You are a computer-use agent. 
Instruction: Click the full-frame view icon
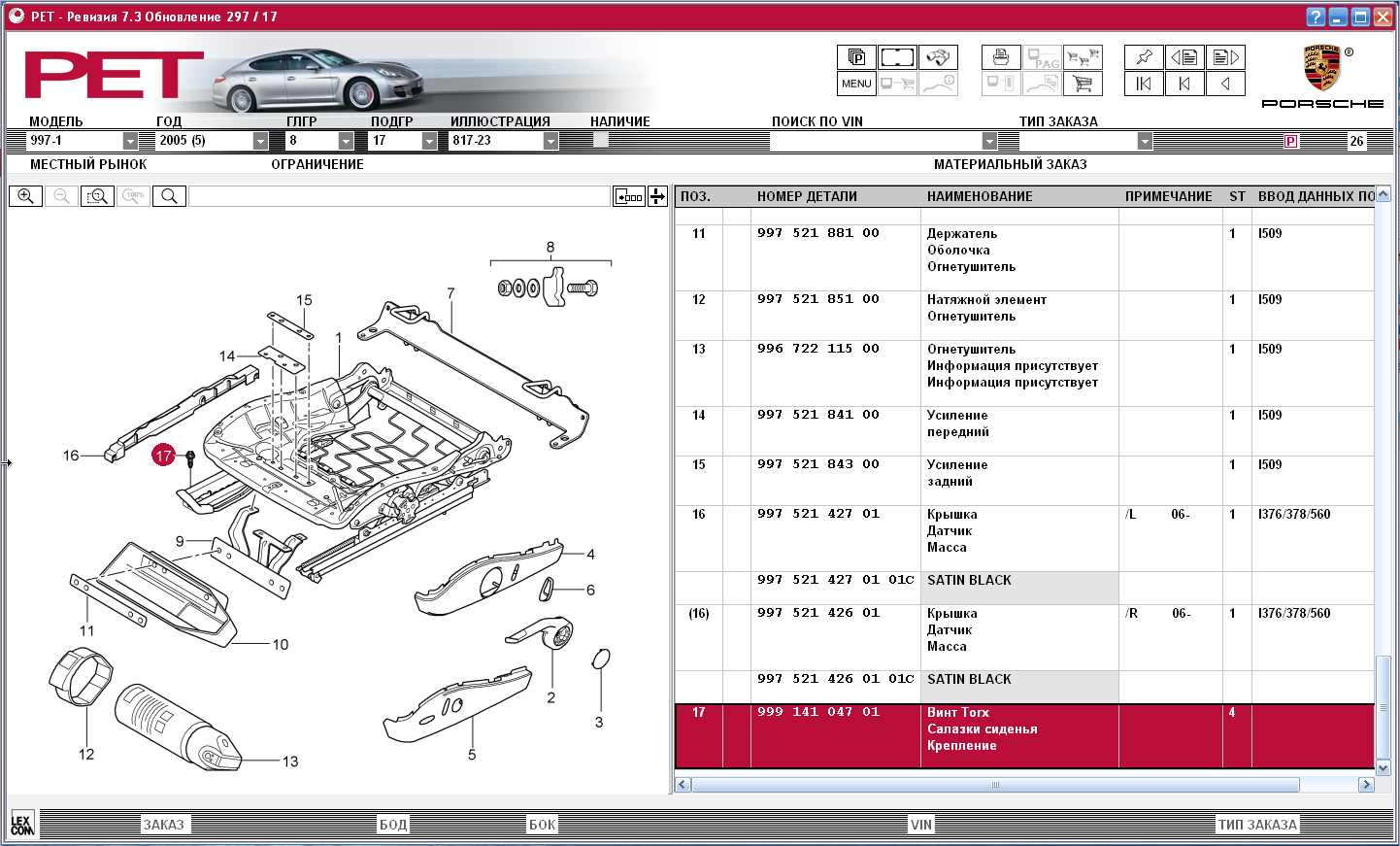897,57
